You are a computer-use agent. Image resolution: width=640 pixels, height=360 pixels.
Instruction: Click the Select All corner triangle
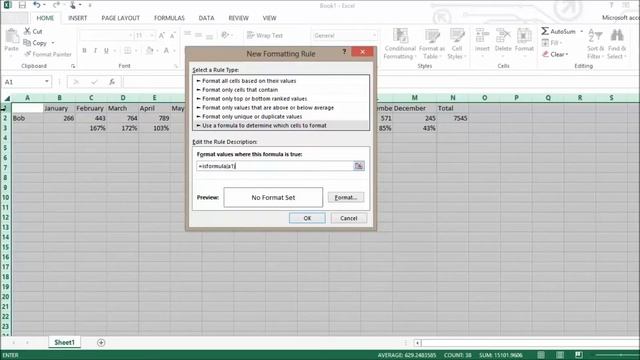tap(7, 98)
